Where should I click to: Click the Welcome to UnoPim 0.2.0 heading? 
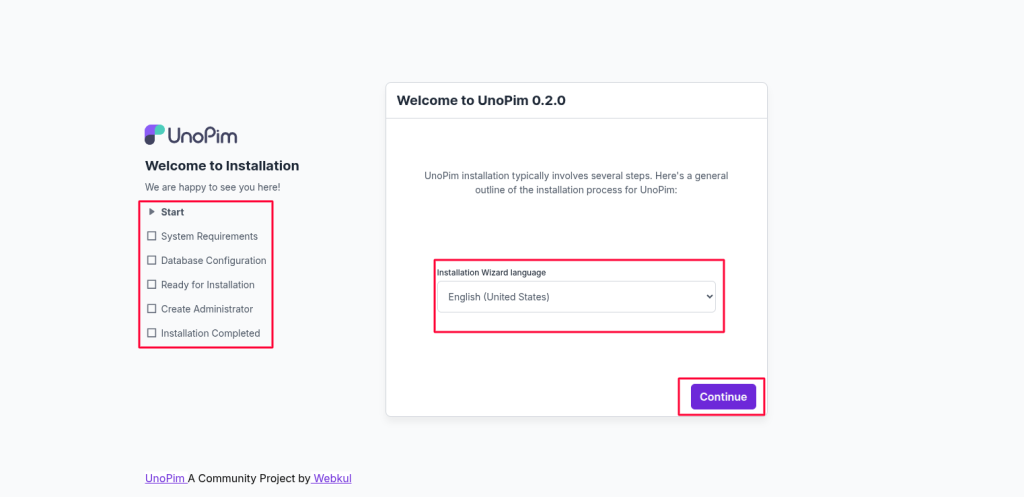481,100
